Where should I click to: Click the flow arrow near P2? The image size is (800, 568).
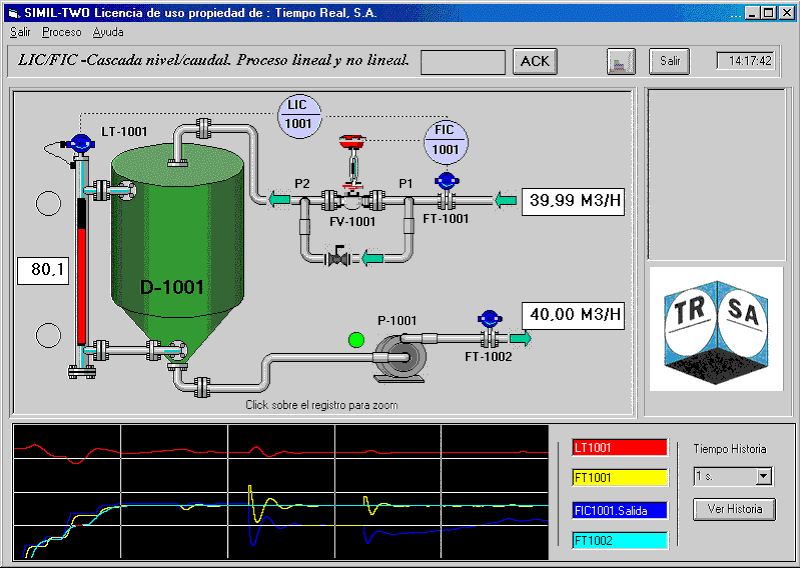pos(280,199)
